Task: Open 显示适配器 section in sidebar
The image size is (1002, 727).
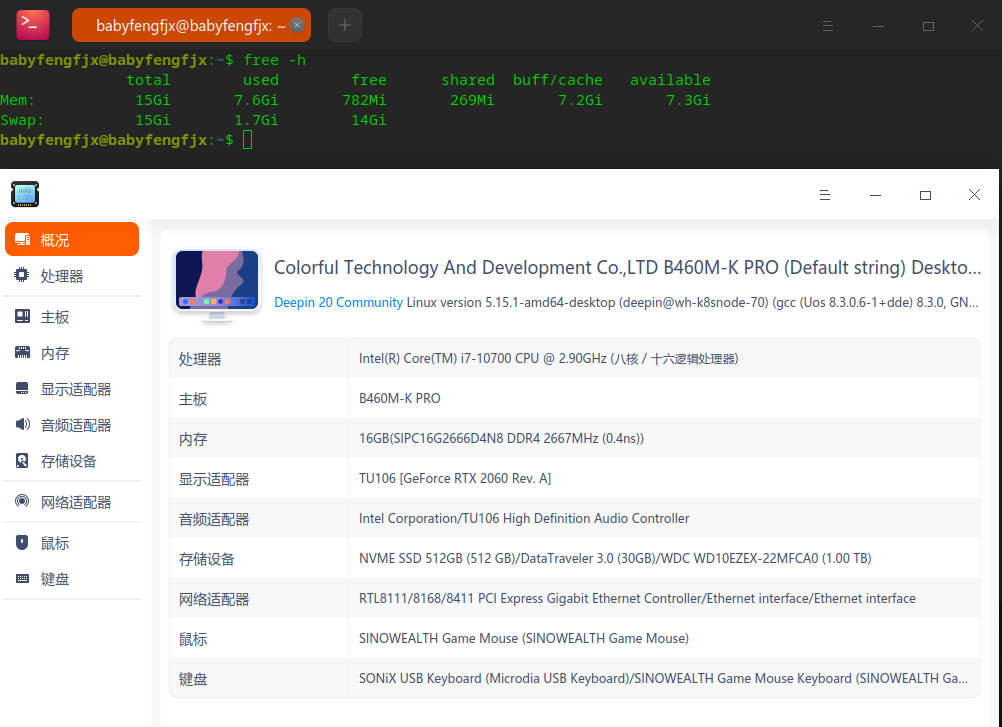Action: coord(72,389)
